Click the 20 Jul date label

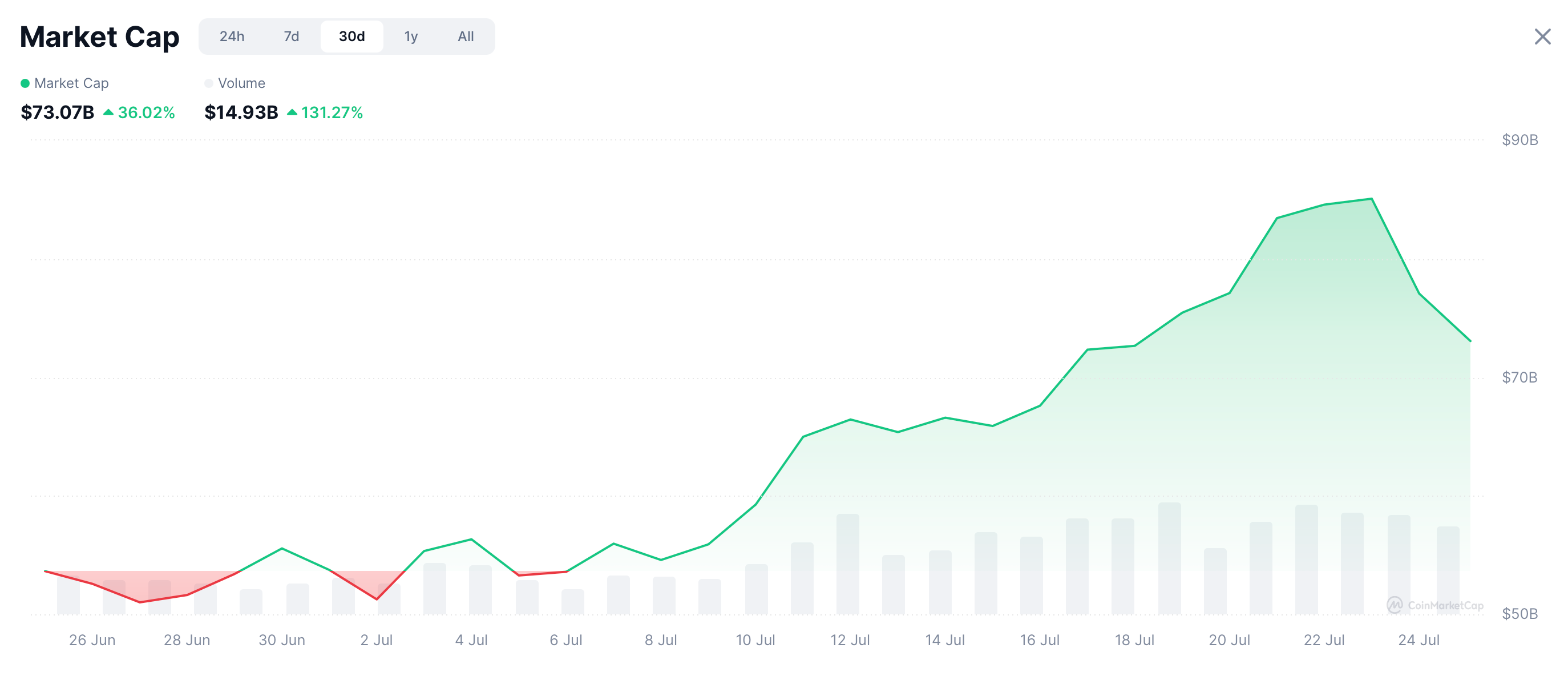(x=1230, y=641)
